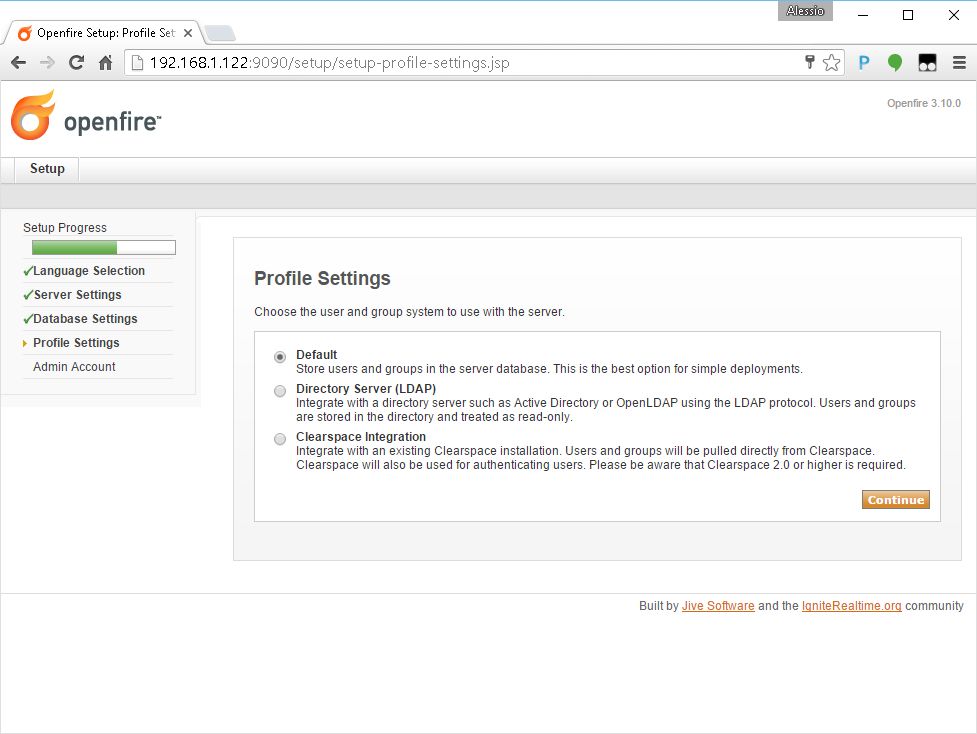977x734 pixels.
Task: Click the browser back arrow
Action: pos(18,63)
